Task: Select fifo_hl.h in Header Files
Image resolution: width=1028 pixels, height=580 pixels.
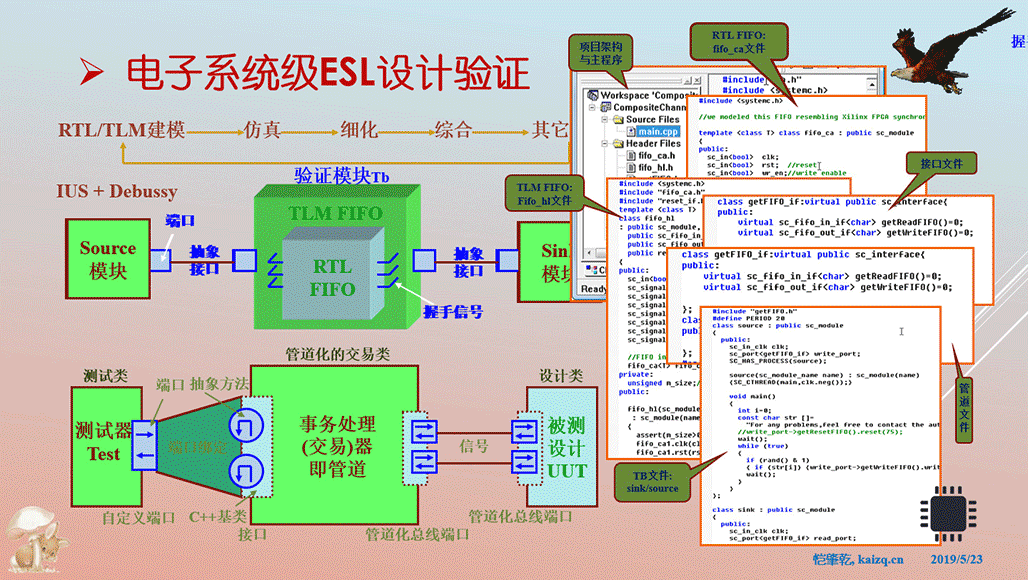Action: tap(655, 168)
